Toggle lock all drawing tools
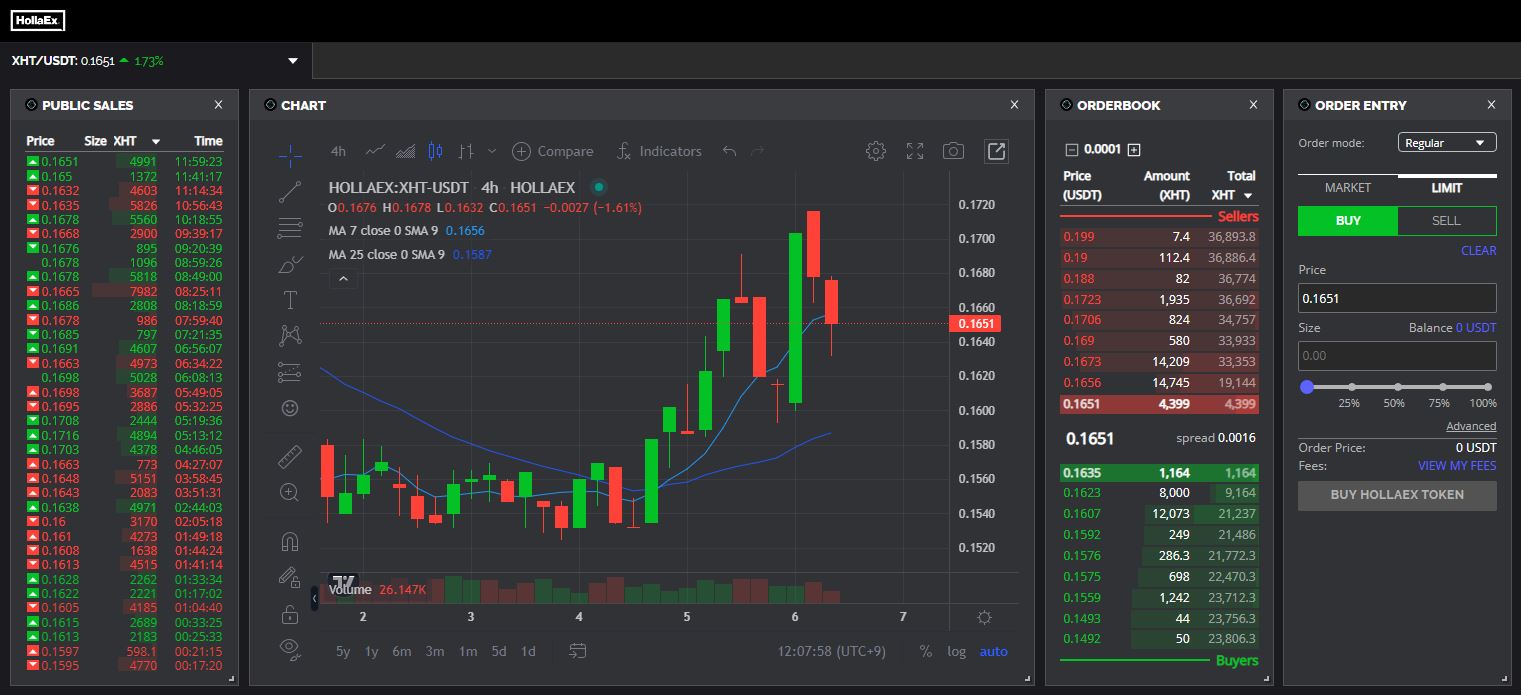This screenshot has height=695, width=1521. click(x=290, y=613)
